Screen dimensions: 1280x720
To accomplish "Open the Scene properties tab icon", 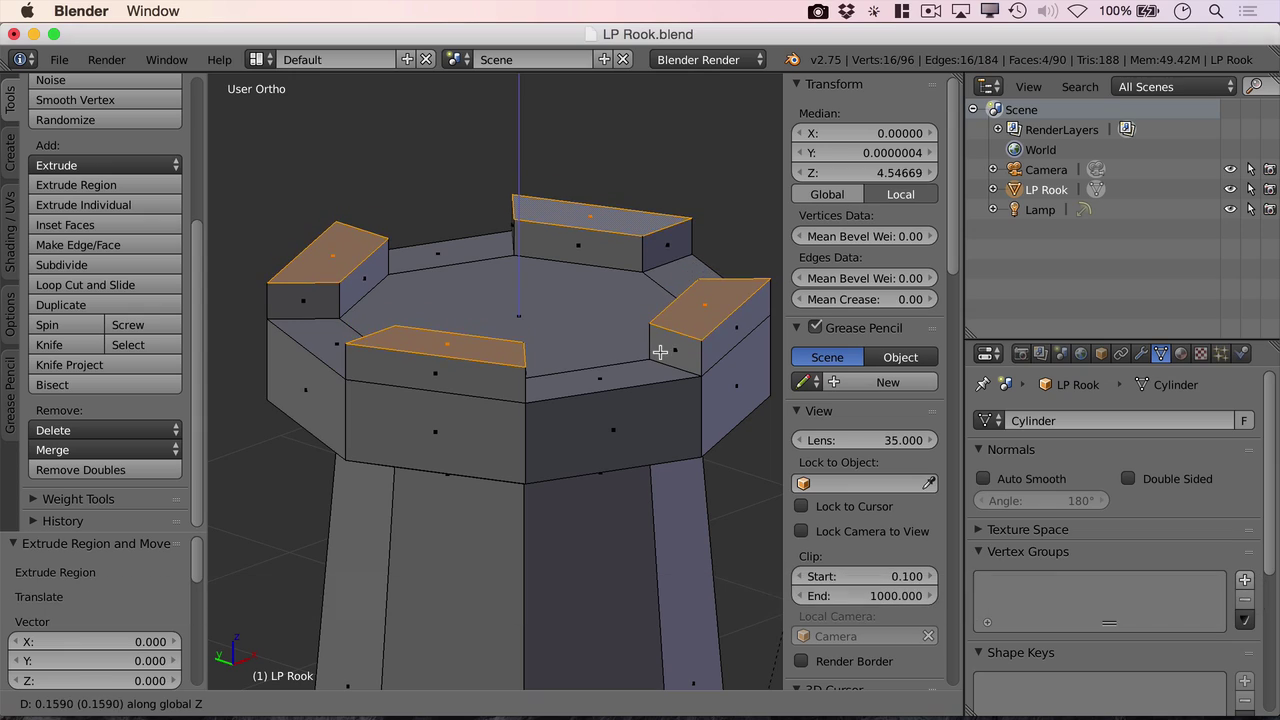I will click(1061, 354).
